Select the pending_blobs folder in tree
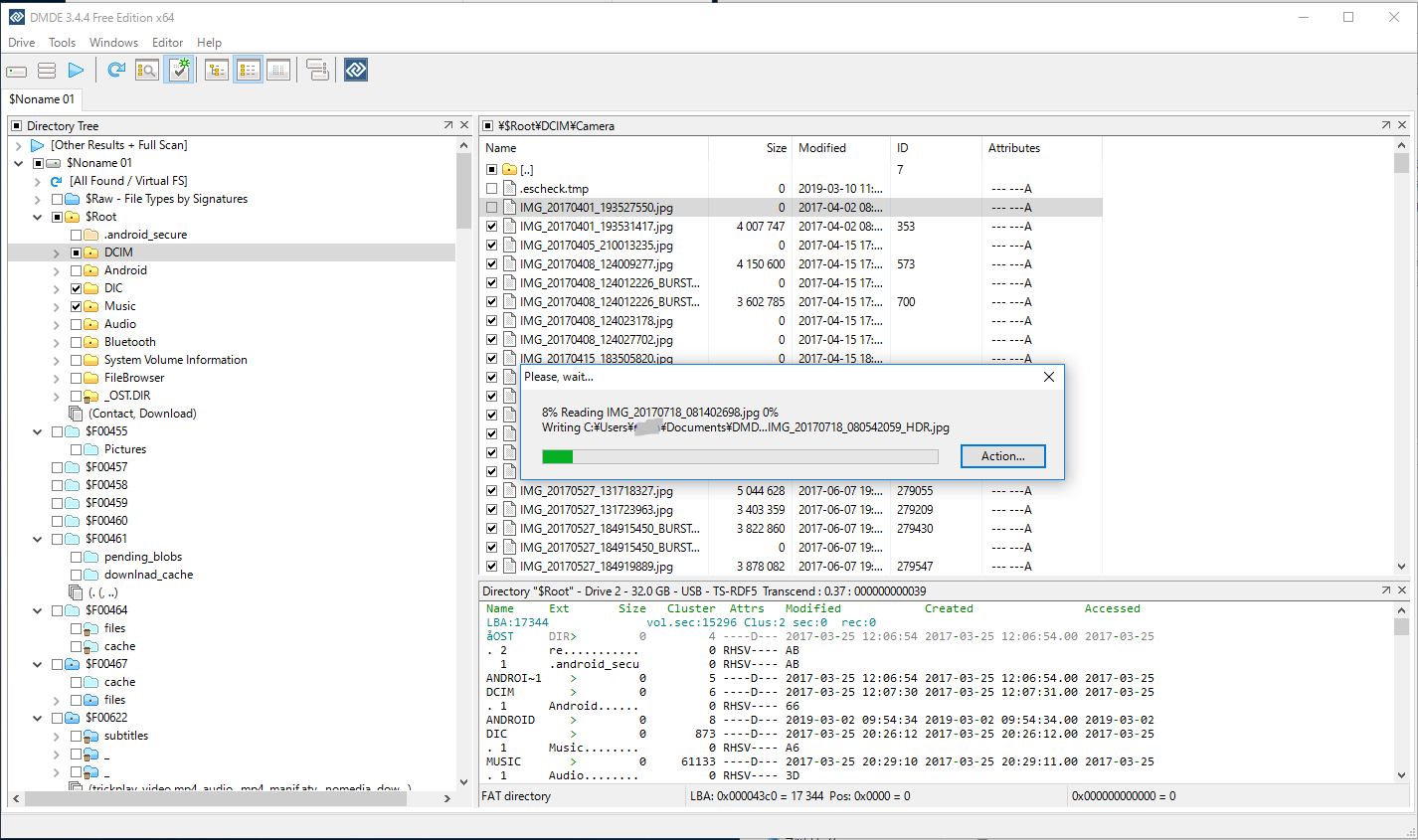This screenshot has width=1418, height=840. (x=143, y=557)
